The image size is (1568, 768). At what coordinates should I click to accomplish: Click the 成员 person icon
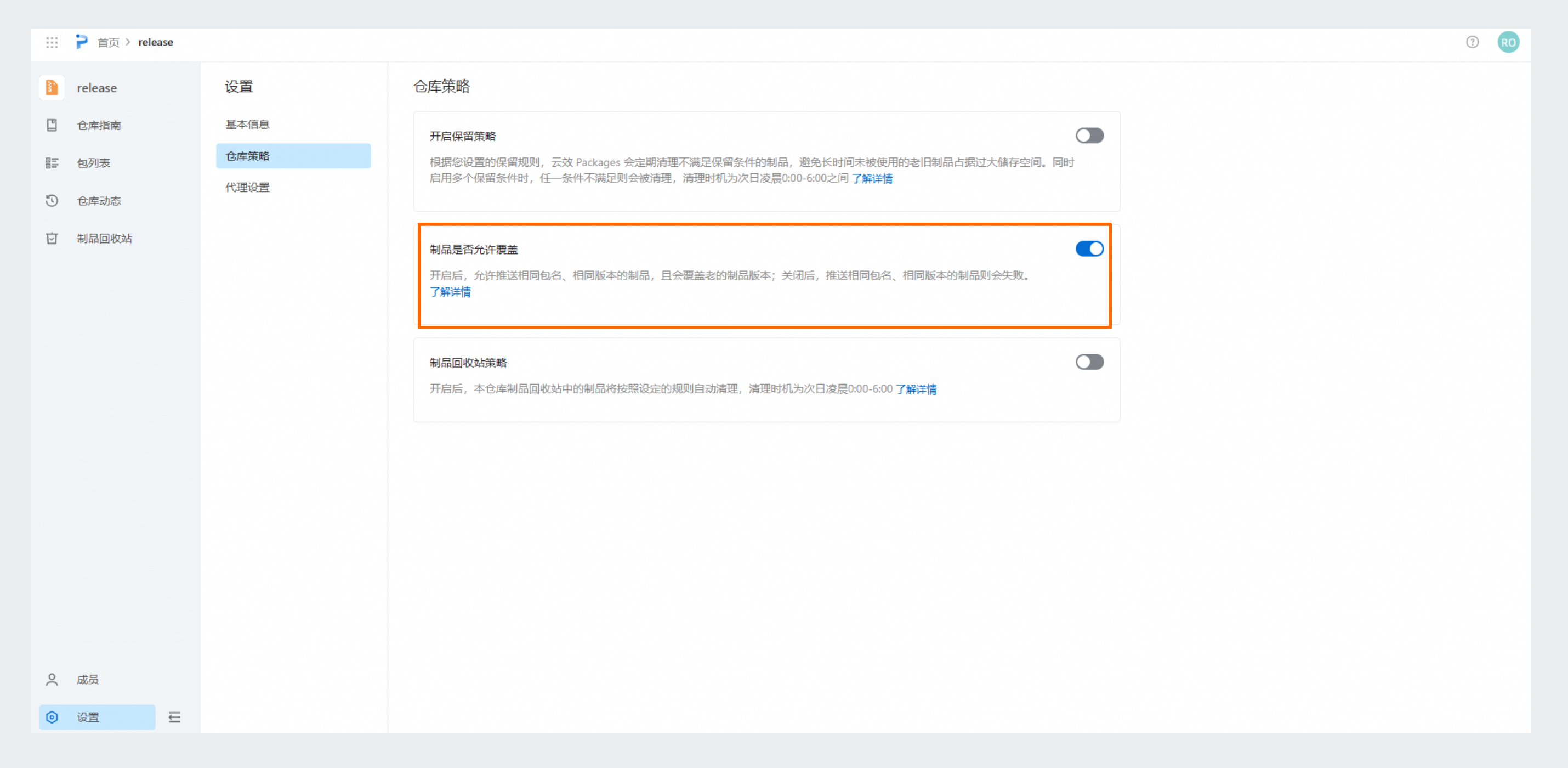52,679
